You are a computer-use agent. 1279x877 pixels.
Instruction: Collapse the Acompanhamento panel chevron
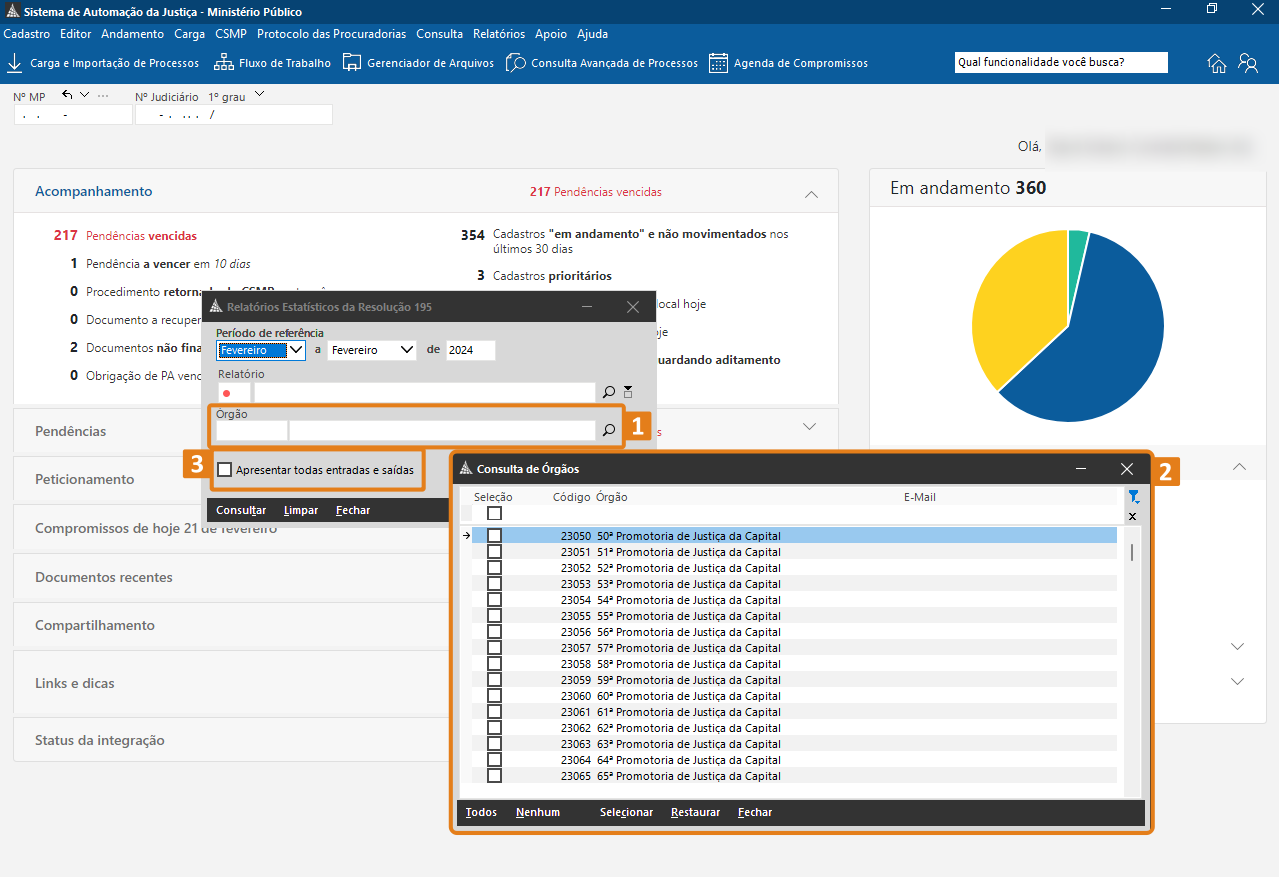point(811,193)
